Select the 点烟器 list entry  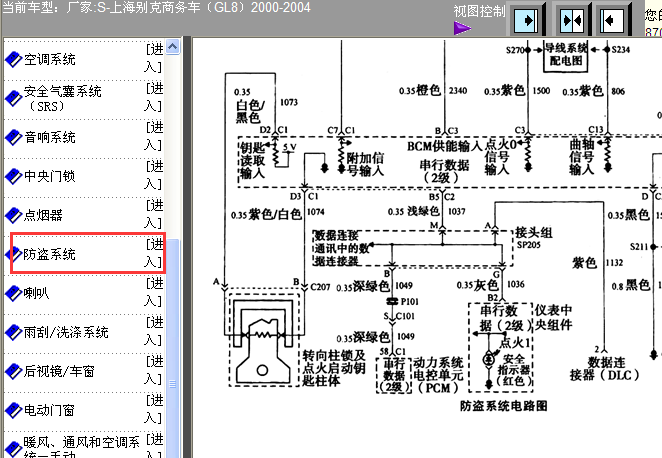pyautogui.click(x=43, y=215)
